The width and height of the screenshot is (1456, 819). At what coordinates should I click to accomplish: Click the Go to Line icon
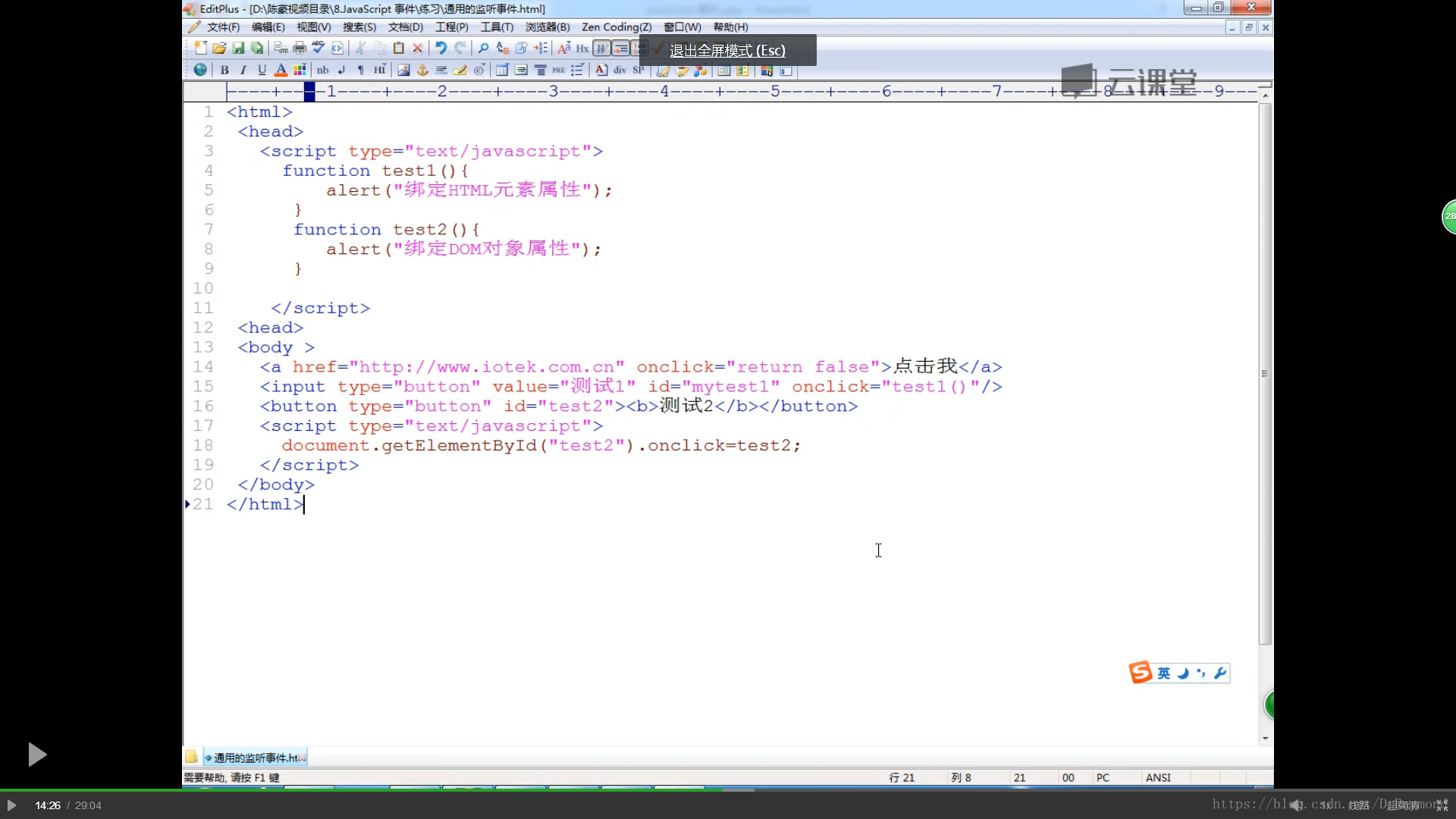(541, 49)
